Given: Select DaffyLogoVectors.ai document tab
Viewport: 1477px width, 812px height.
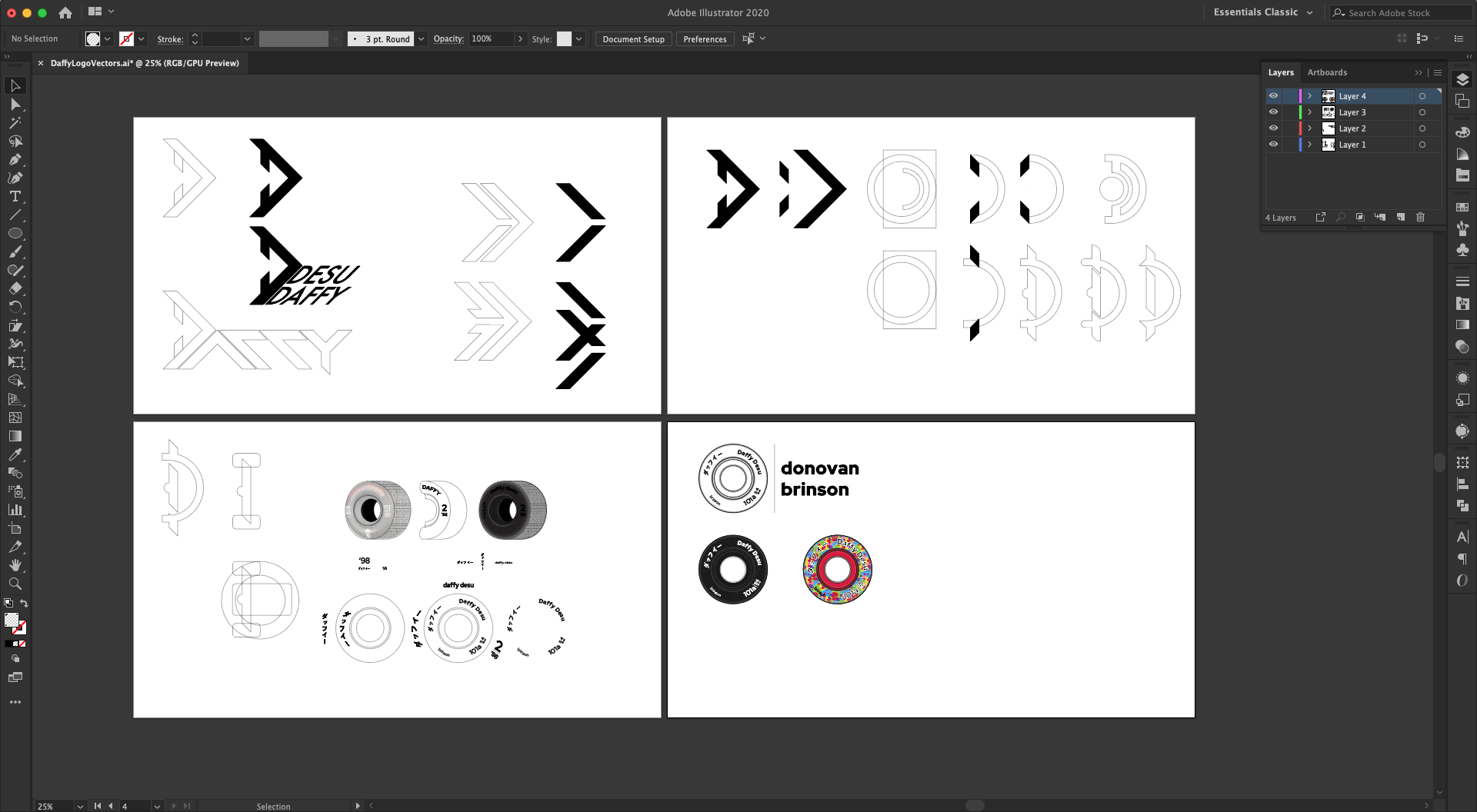Looking at the screenshot, I should [145, 63].
